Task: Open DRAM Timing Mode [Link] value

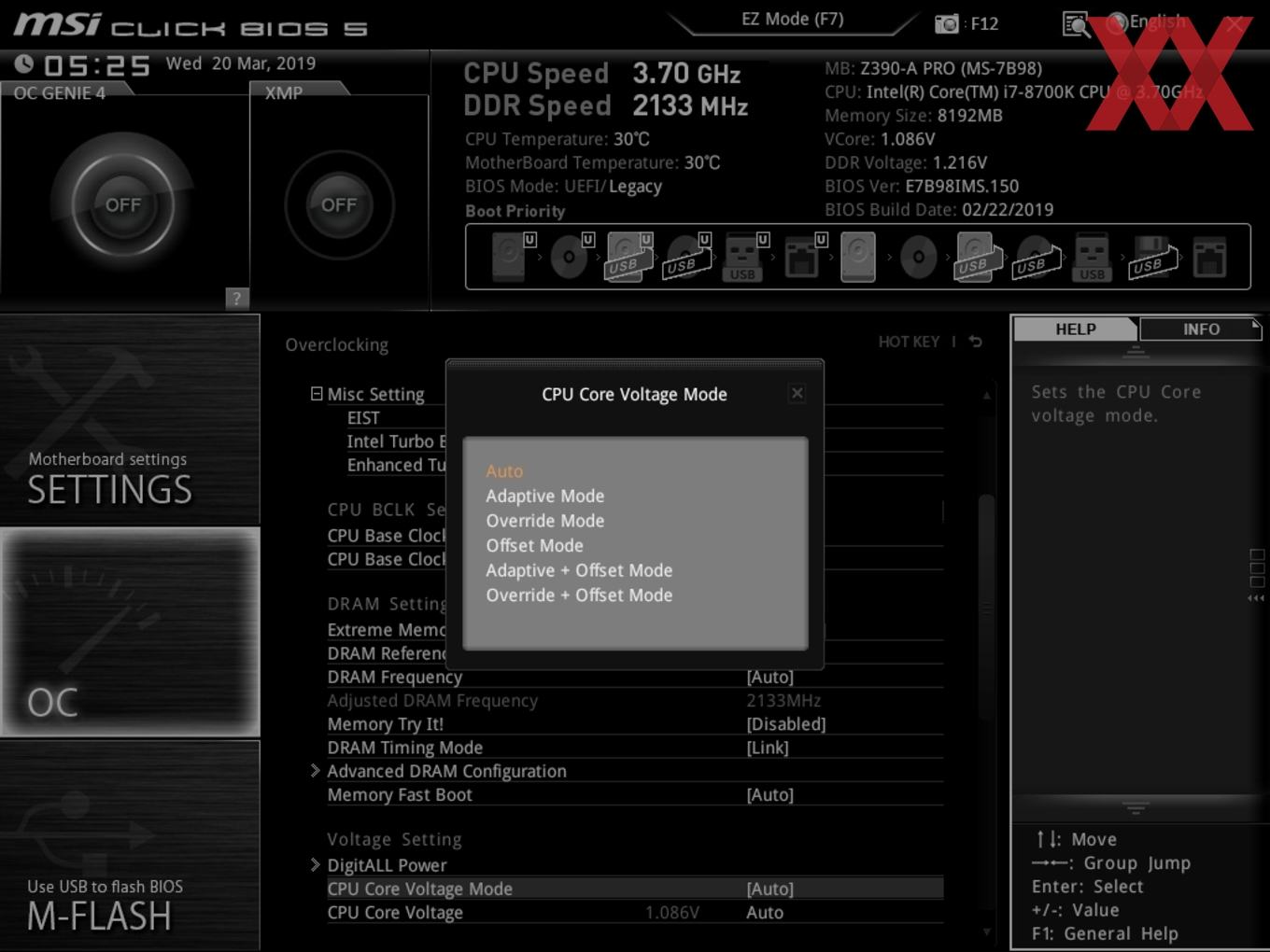Action: 768,748
